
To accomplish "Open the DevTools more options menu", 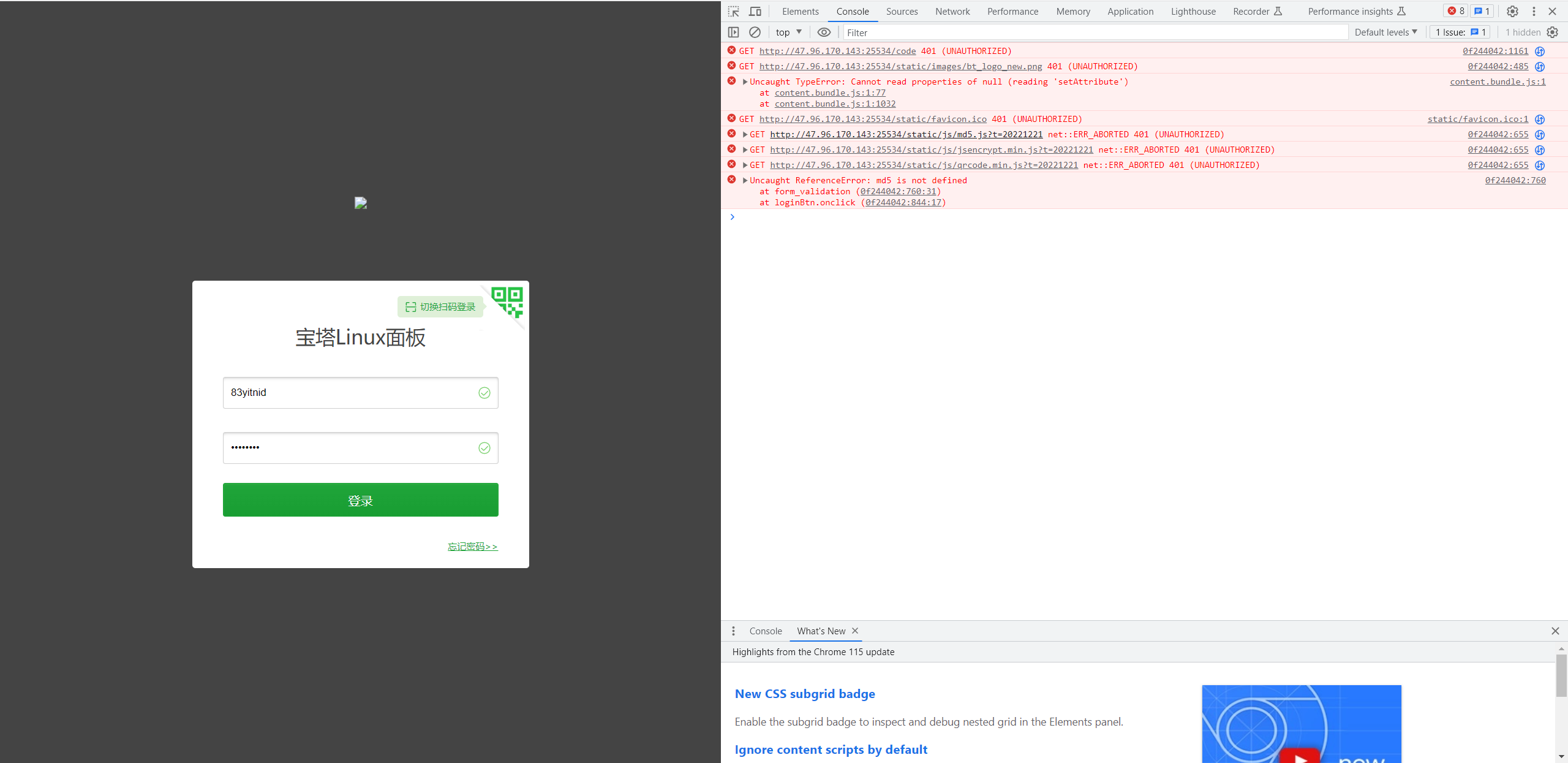I will pyautogui.click(x=1534, y=11).
